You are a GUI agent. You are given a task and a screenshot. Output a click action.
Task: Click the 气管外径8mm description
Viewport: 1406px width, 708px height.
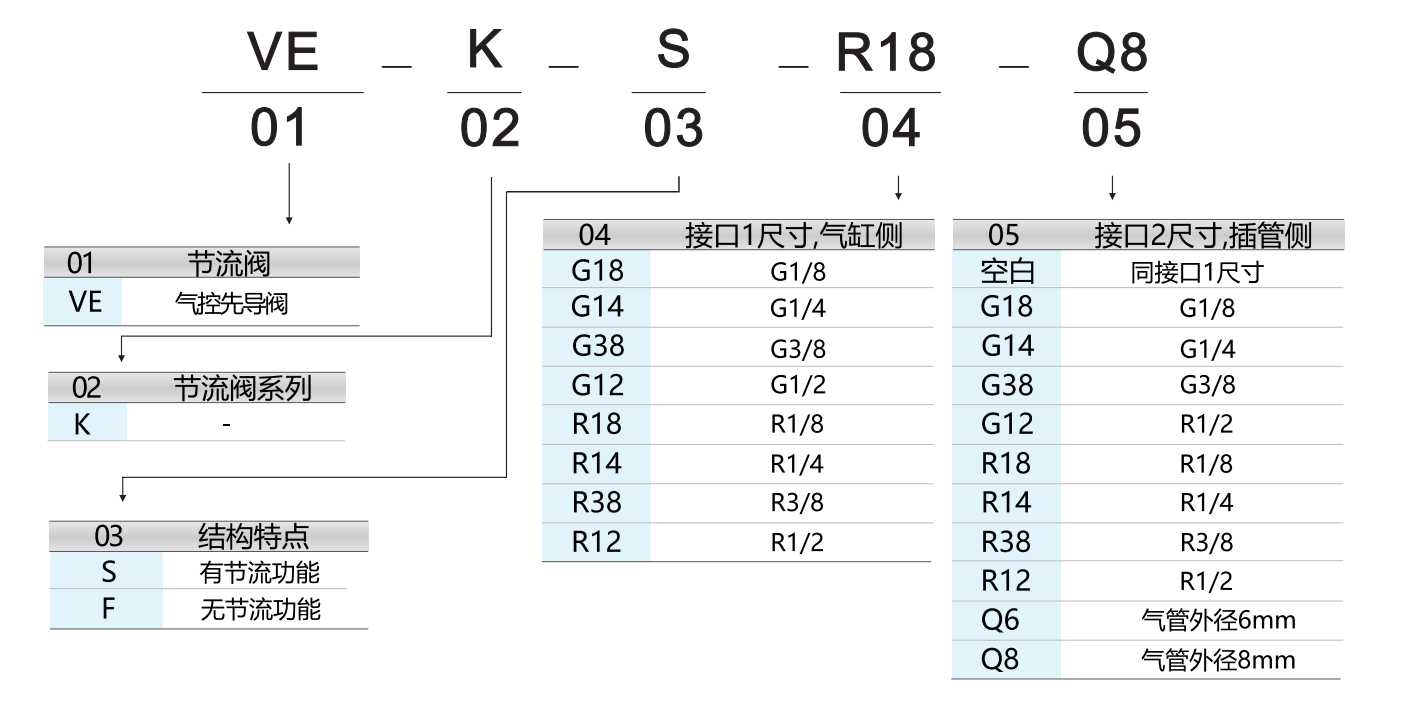point(1217,660)
